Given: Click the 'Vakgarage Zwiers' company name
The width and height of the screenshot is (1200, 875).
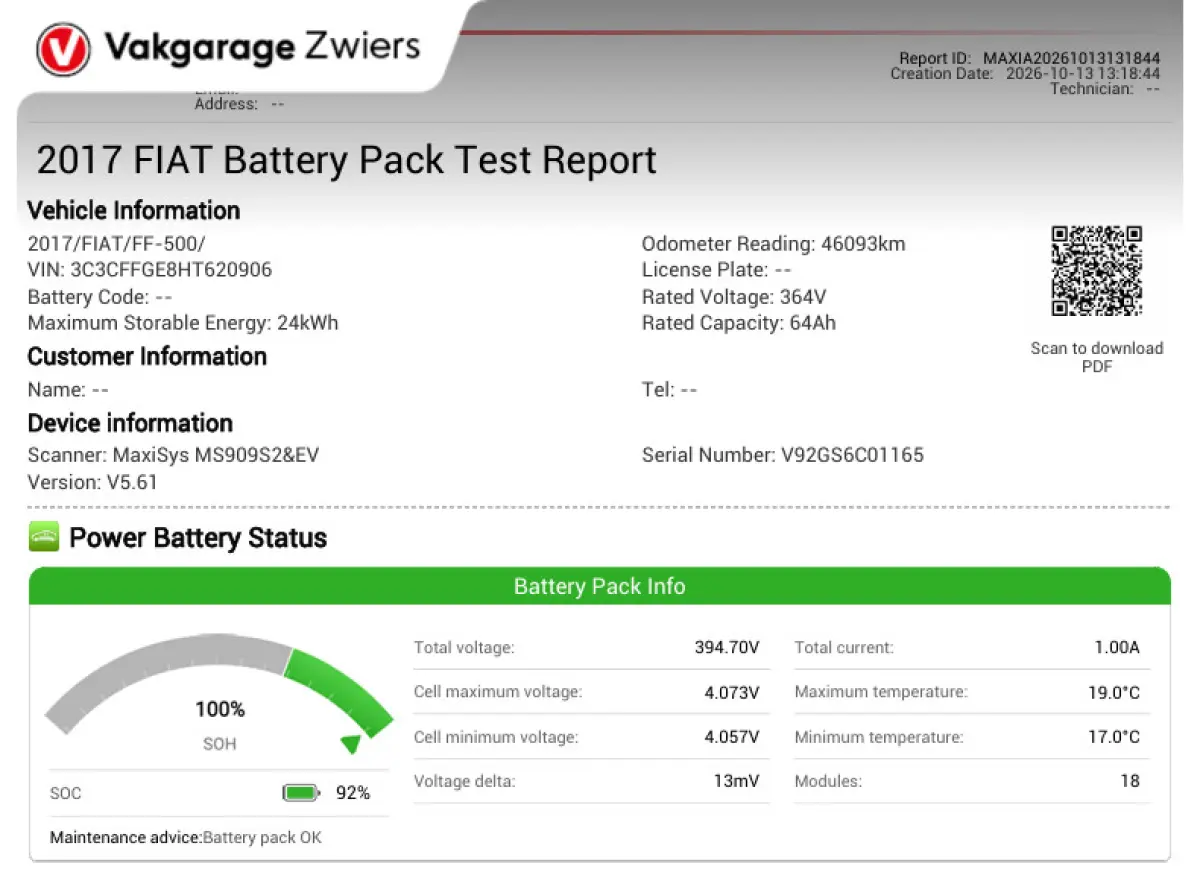Looking at the screenshot, I should click(263, 47).
